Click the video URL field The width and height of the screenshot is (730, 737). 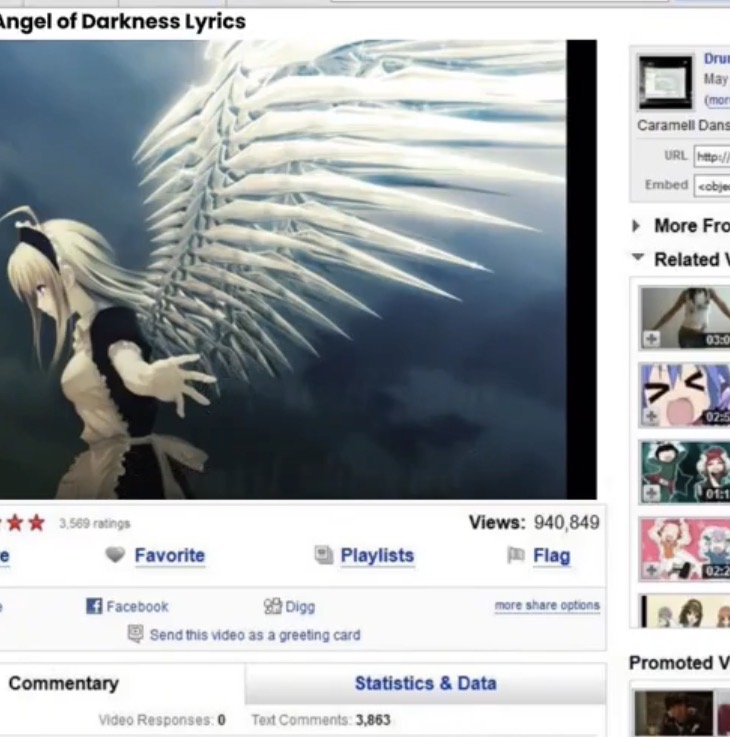712,156
